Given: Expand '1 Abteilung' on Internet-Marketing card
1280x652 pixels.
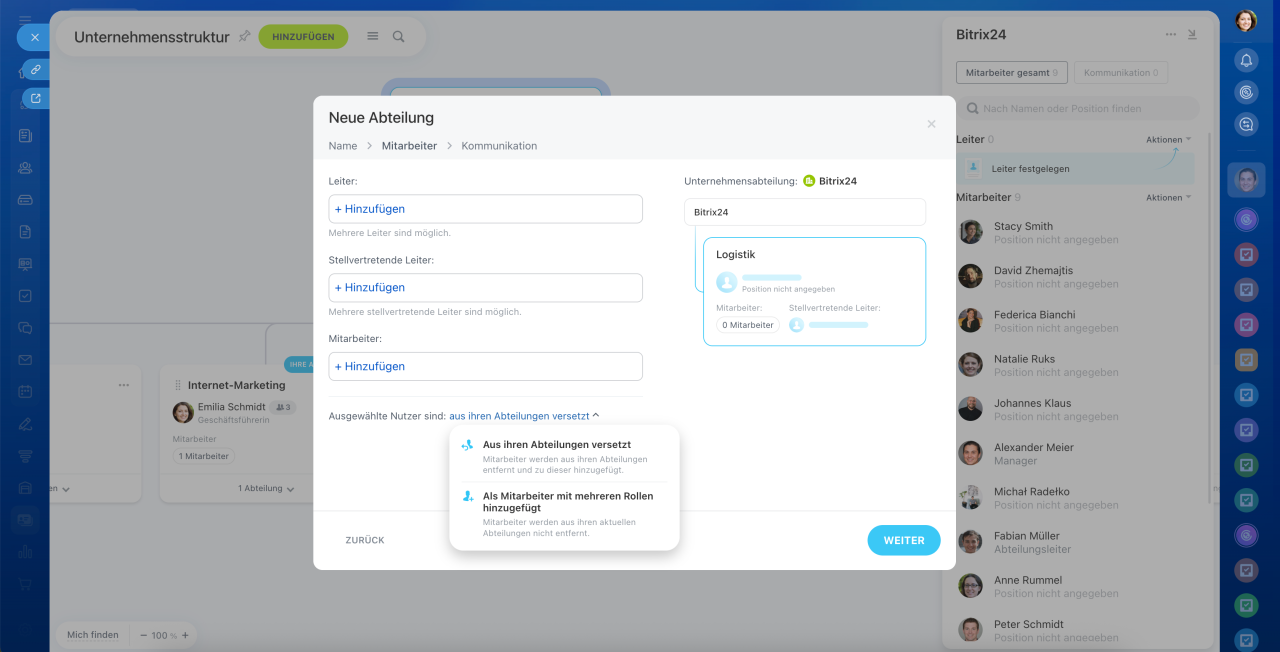Looking at the screenshot, I should click(266, 489).
